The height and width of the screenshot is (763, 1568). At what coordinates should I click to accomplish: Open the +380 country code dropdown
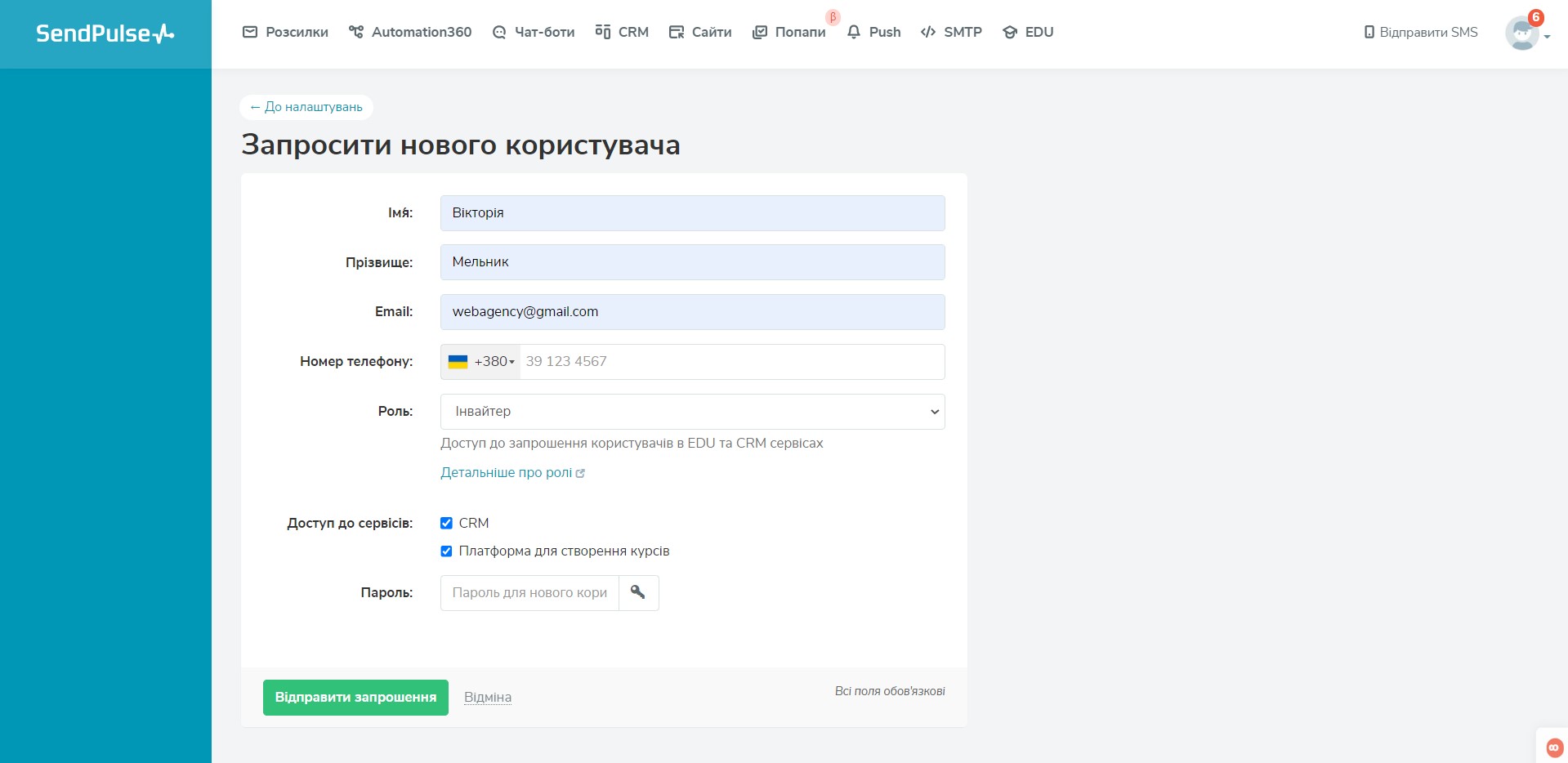[x=494, y=362]
